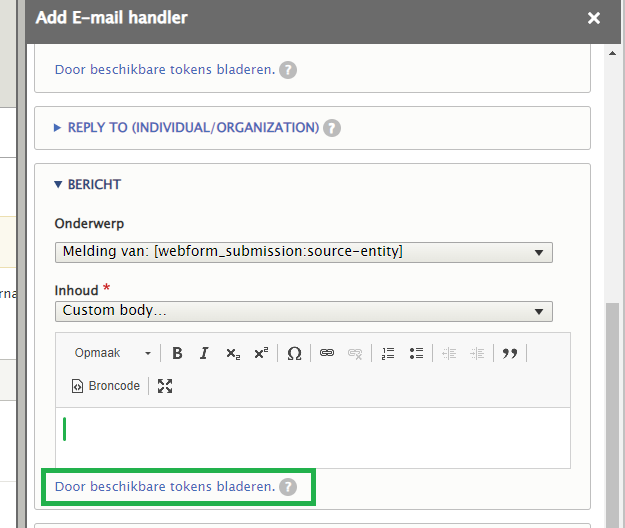Apply subscript formatting
Viewport: 625px width, 528px height.
coord(232,353)
